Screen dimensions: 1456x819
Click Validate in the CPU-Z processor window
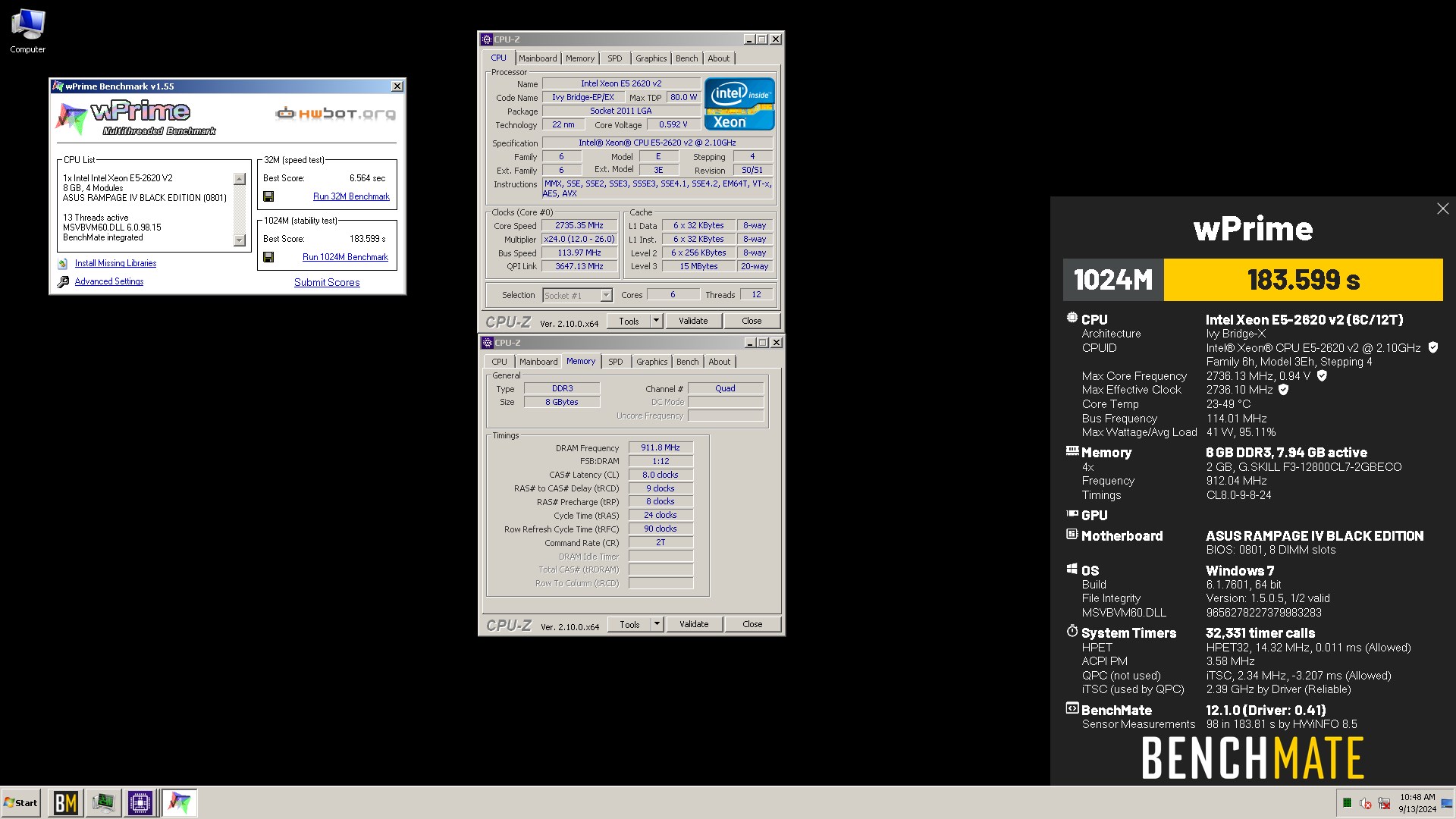pos(693,321)
